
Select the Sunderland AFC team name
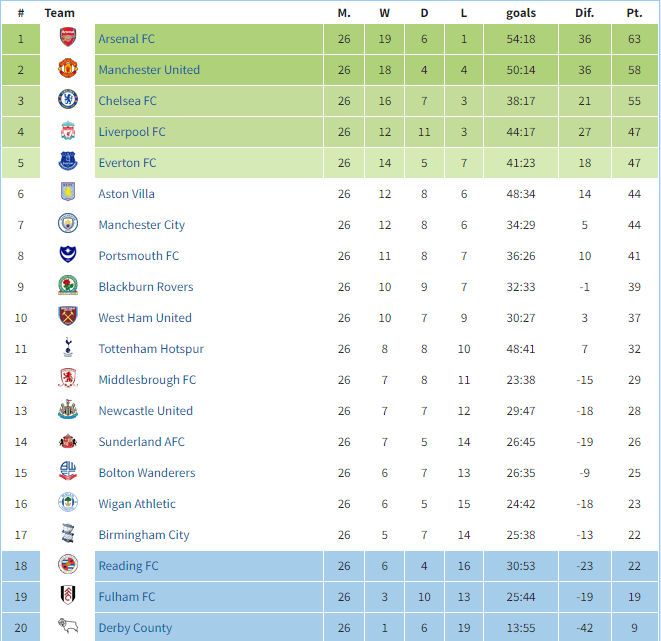pos(141,442)
